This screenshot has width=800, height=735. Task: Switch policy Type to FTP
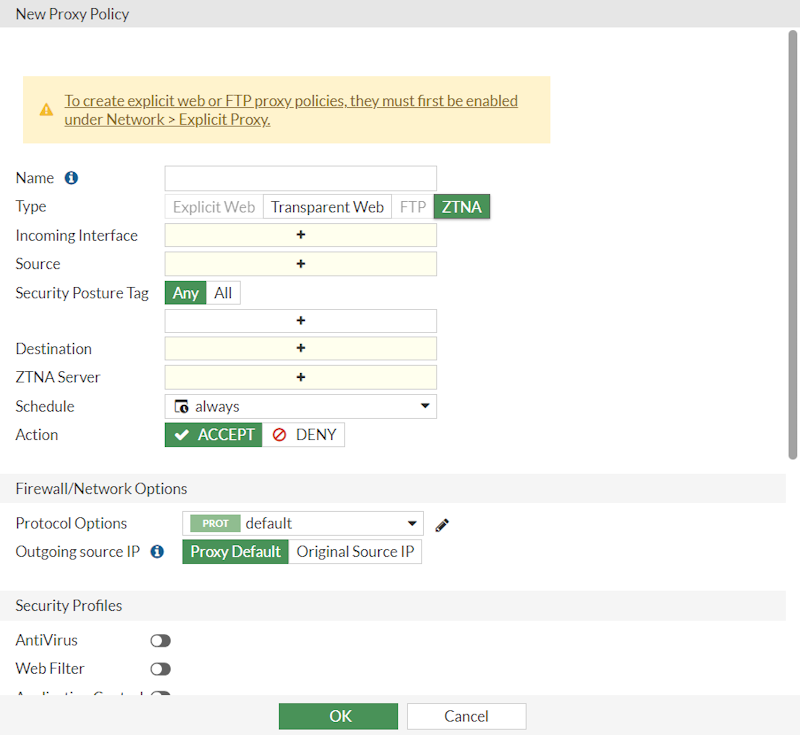tap(412, 206)
